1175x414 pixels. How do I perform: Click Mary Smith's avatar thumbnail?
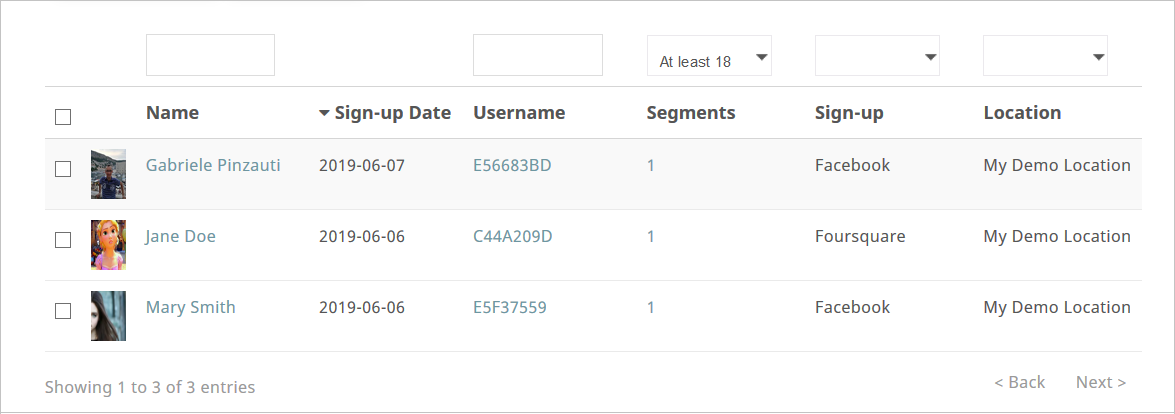pos(109,316)
